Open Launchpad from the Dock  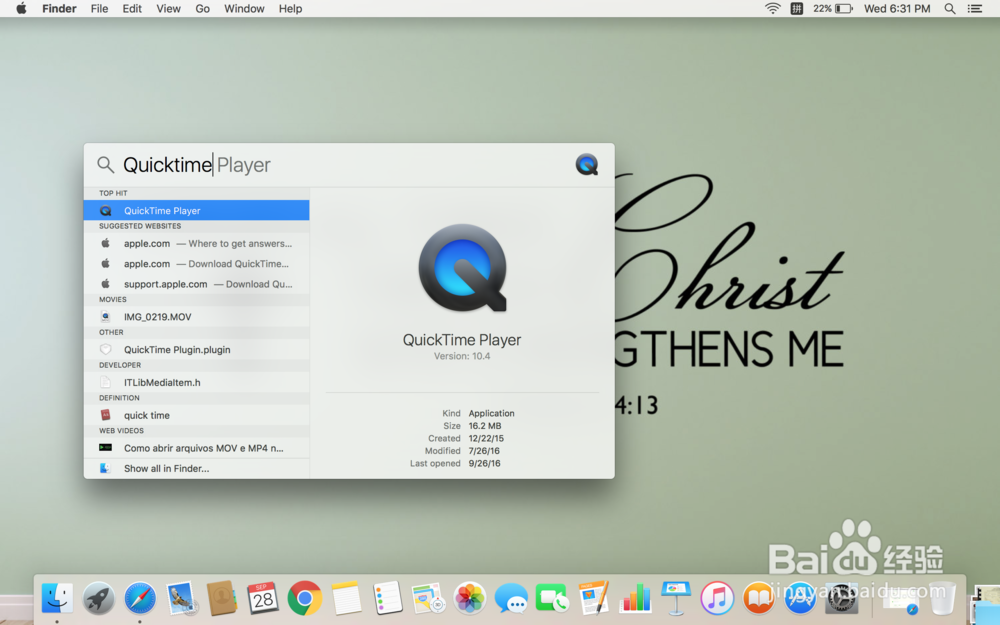pyautogui.click(x=98, y=598)
